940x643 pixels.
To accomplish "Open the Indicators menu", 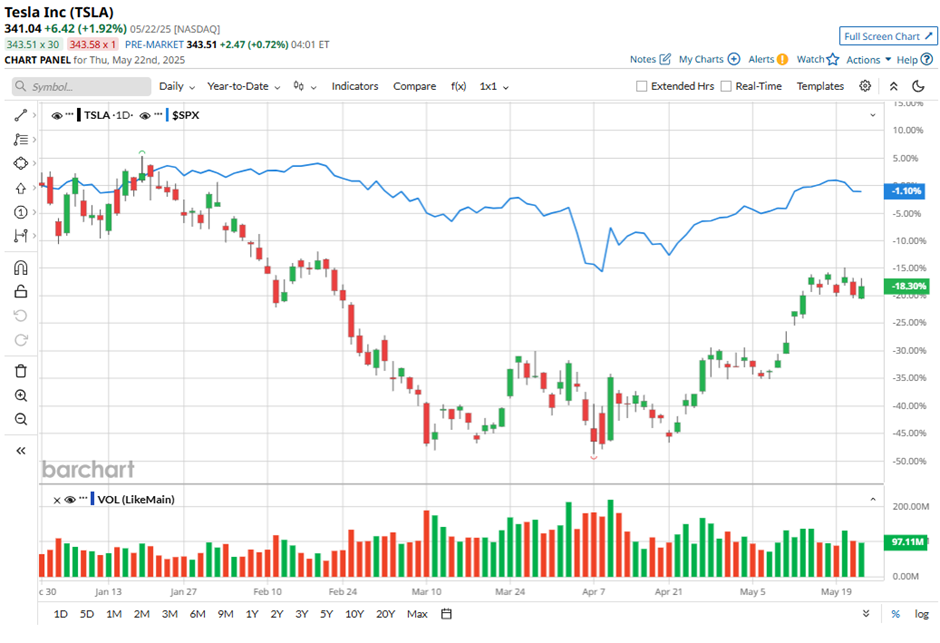I will (x=355, y=86).
